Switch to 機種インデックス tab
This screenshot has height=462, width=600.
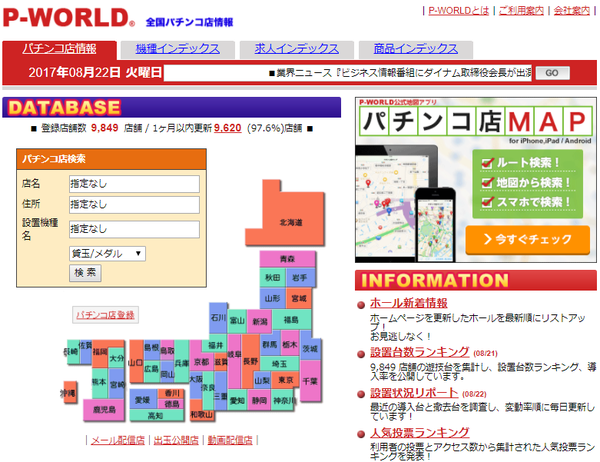[178, 49]
